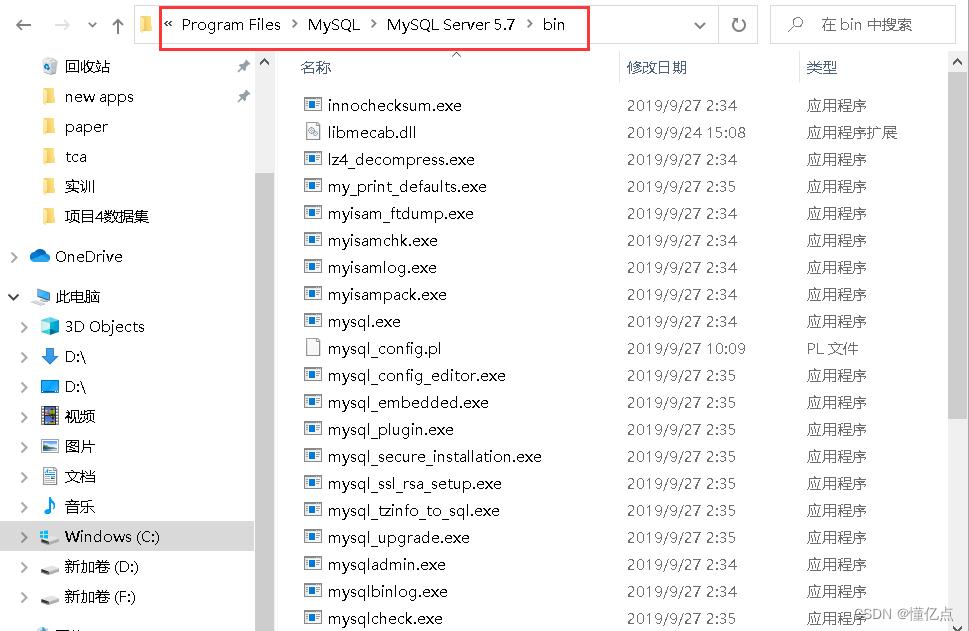Click mysql_config.pl PL 文件 type cell
The width and height of the screenshot is (969, 631).
[x=832, y=349]
